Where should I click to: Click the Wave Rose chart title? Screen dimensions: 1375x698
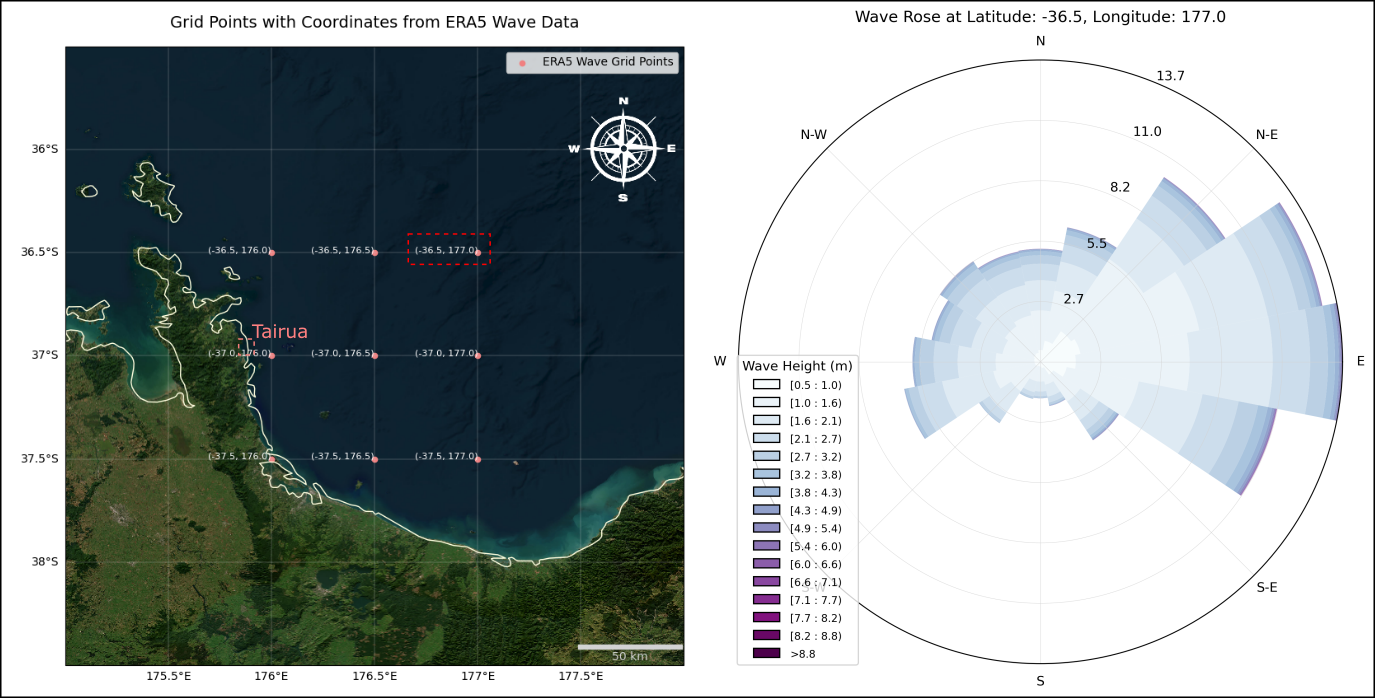pyautogui.click(x=1040, y=17)
